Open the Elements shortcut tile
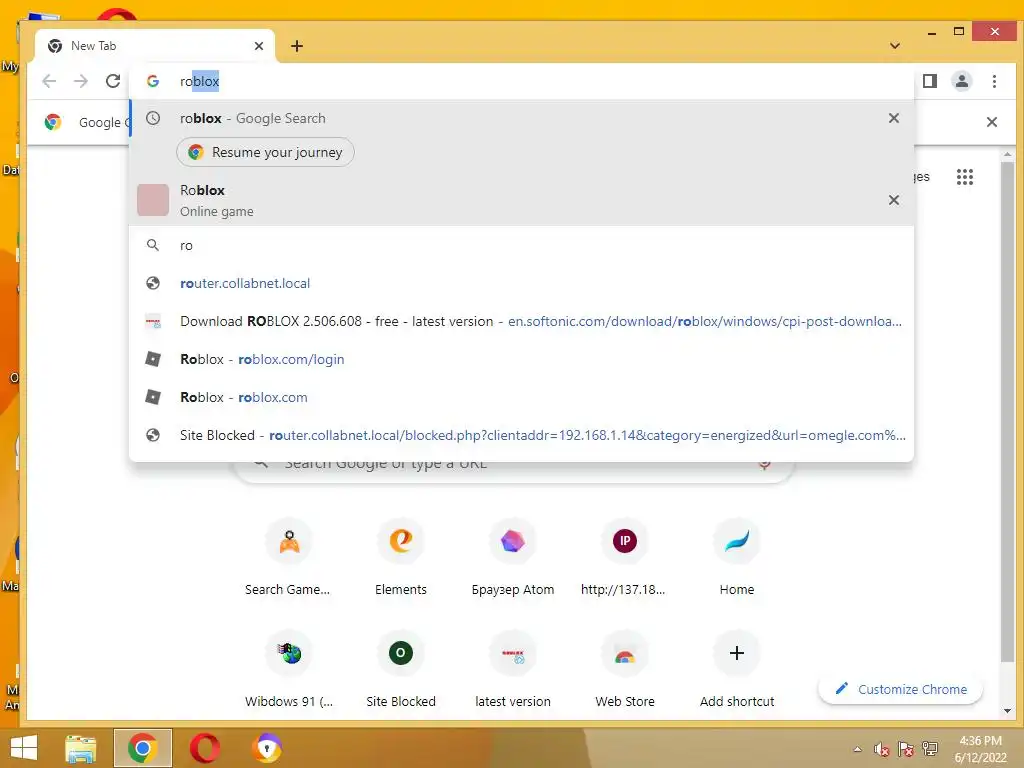The height and width of the screenshot is (768, 1024). coord(400,557)
